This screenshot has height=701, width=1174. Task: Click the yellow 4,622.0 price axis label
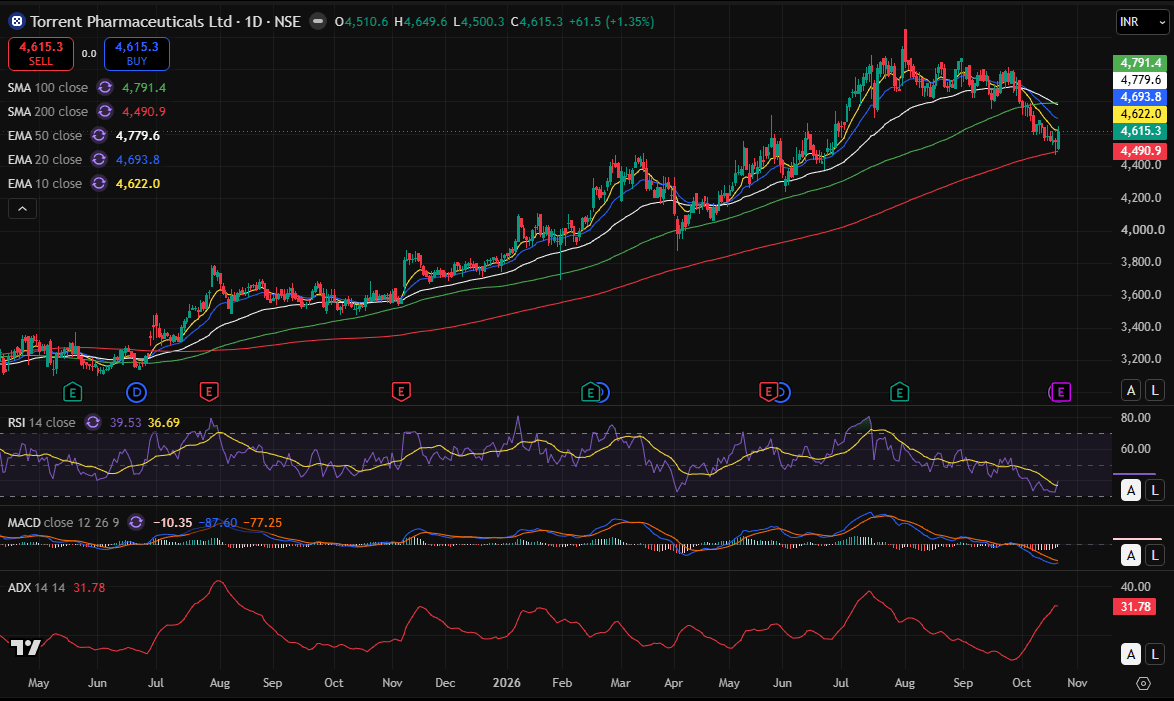(x=1140, y=114)
